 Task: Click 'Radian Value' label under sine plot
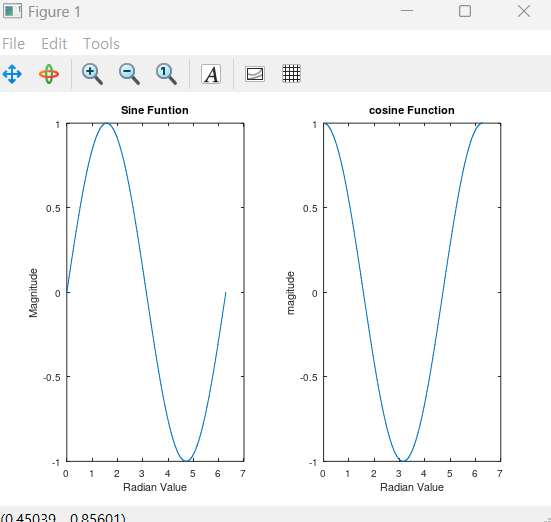(155, 487)
